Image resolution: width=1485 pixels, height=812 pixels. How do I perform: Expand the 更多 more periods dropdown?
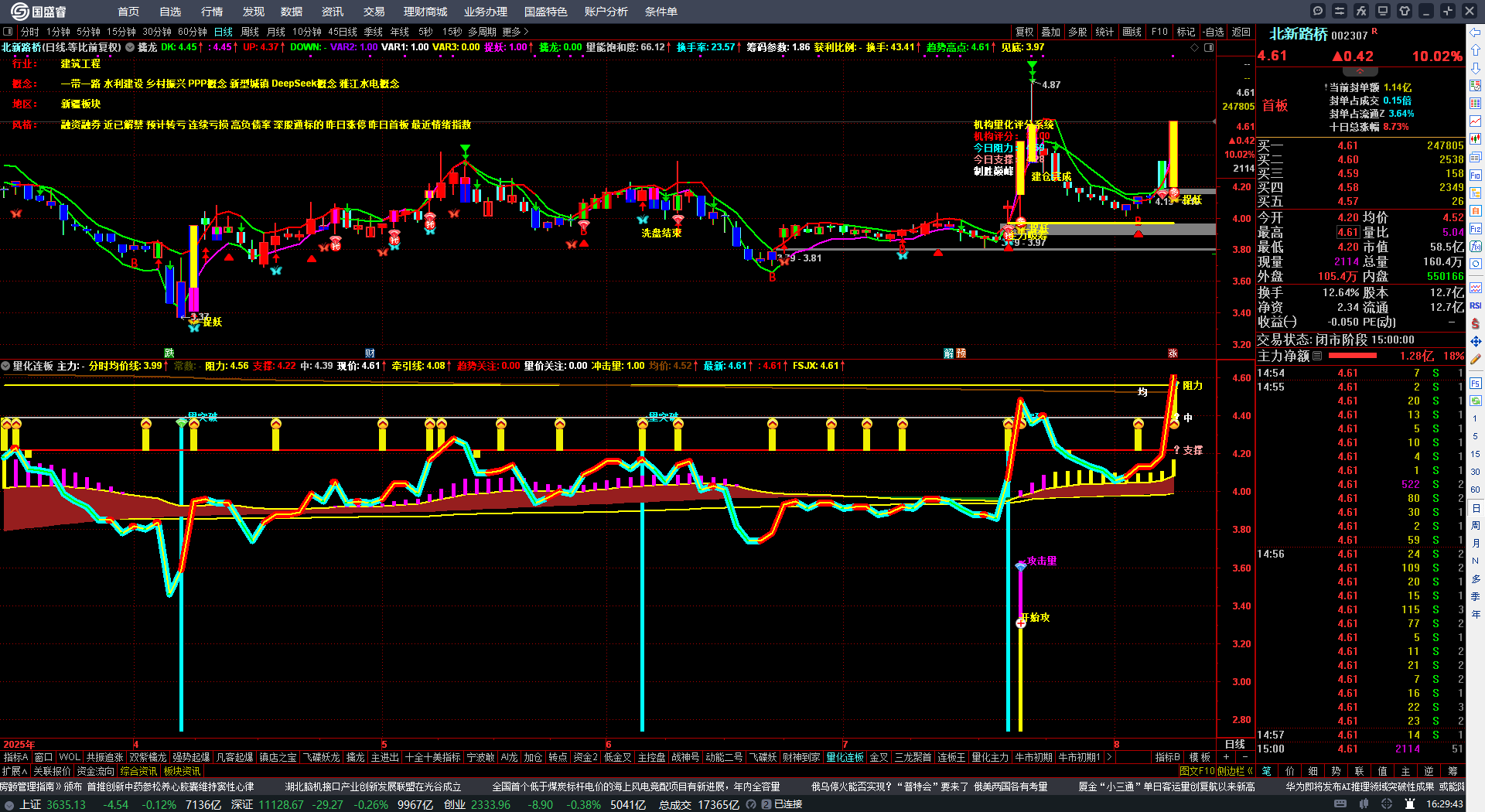click(x=516, y=32)
